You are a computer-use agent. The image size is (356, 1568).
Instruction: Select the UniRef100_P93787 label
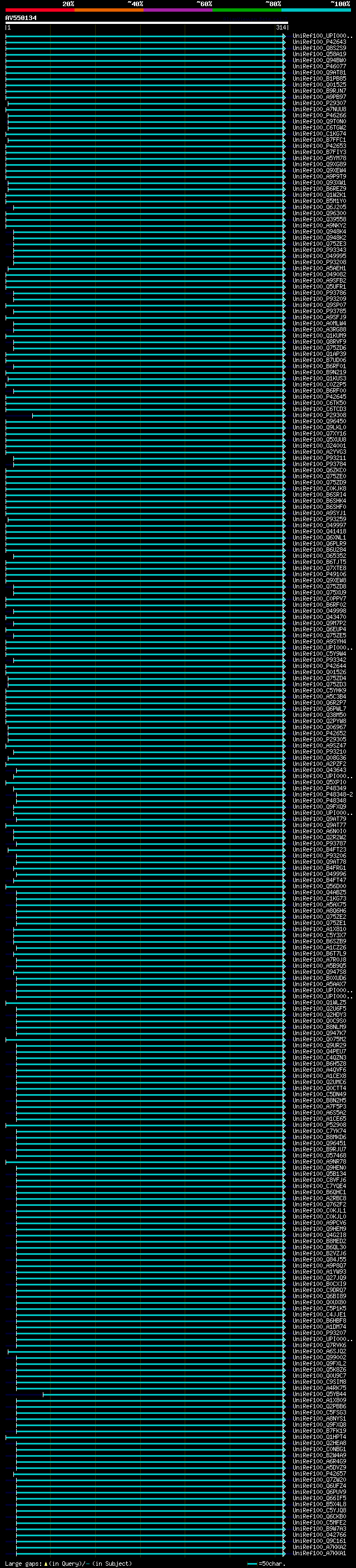pos(319,844)
